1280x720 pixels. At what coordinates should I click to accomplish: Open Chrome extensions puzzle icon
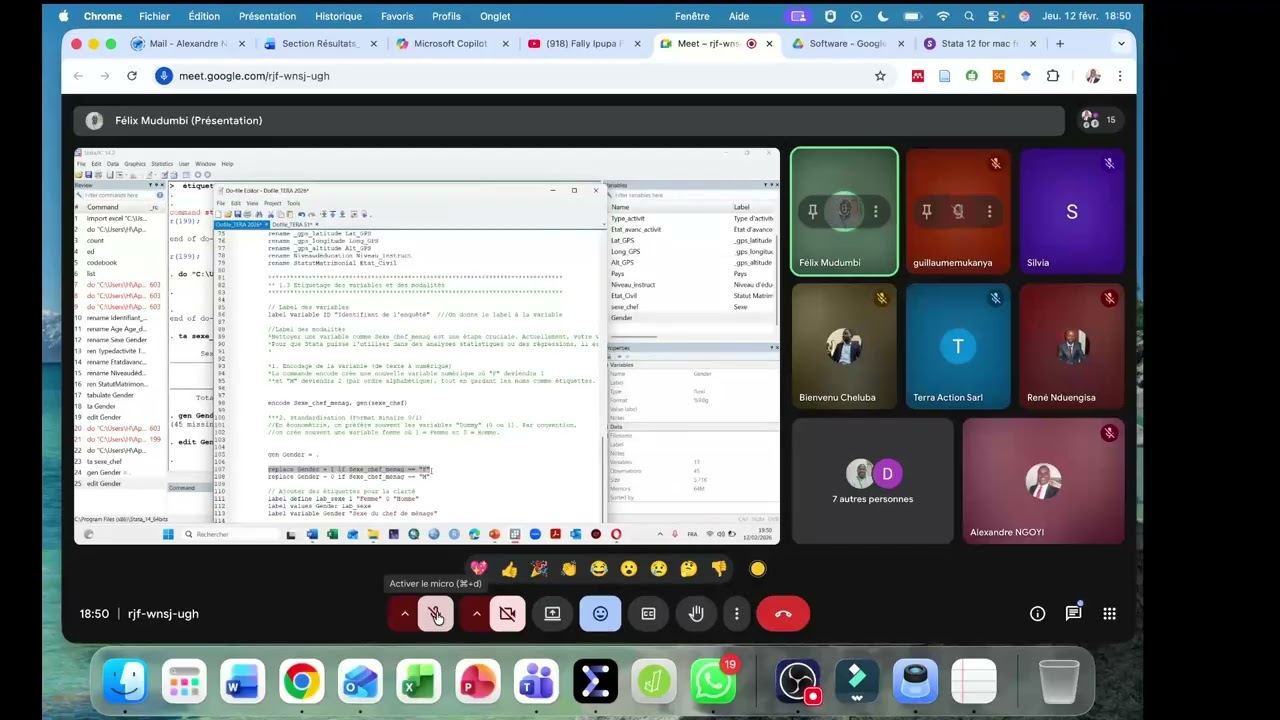pos(1052,76)
